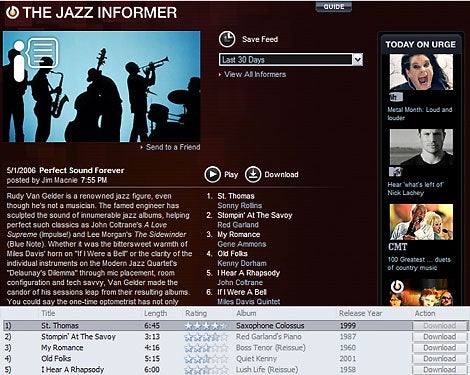Click the Hear 'what's left of' Nick Lachey link
Image resolution: width=470 pixels, height=375 pixels.
[415, 189]
